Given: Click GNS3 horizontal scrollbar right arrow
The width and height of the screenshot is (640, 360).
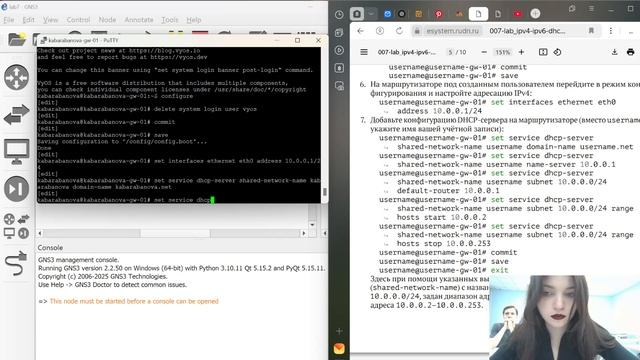Looking at the screenshot, I should click(x=303, y=233).
